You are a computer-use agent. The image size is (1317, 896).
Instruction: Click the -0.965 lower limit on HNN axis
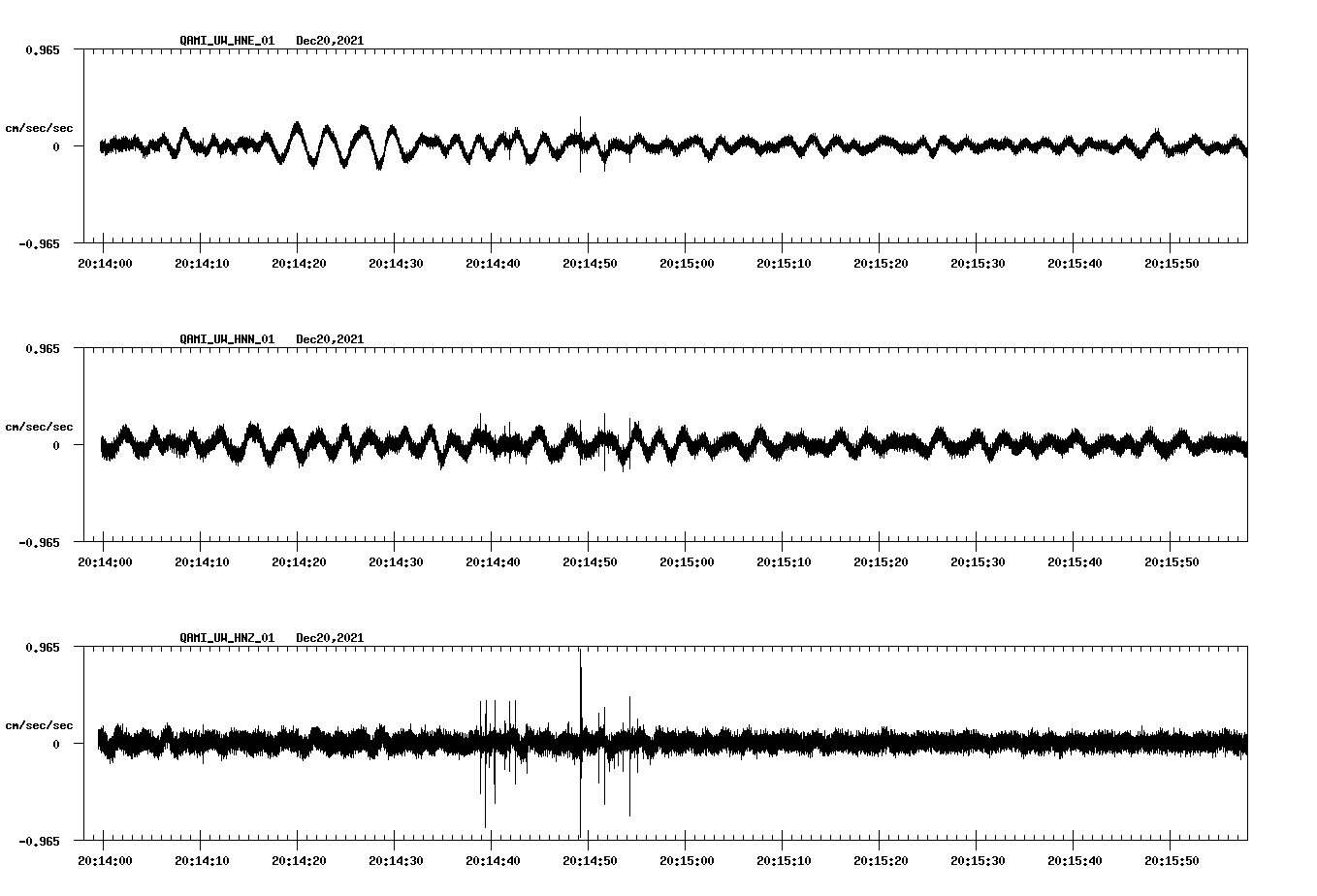39,543
